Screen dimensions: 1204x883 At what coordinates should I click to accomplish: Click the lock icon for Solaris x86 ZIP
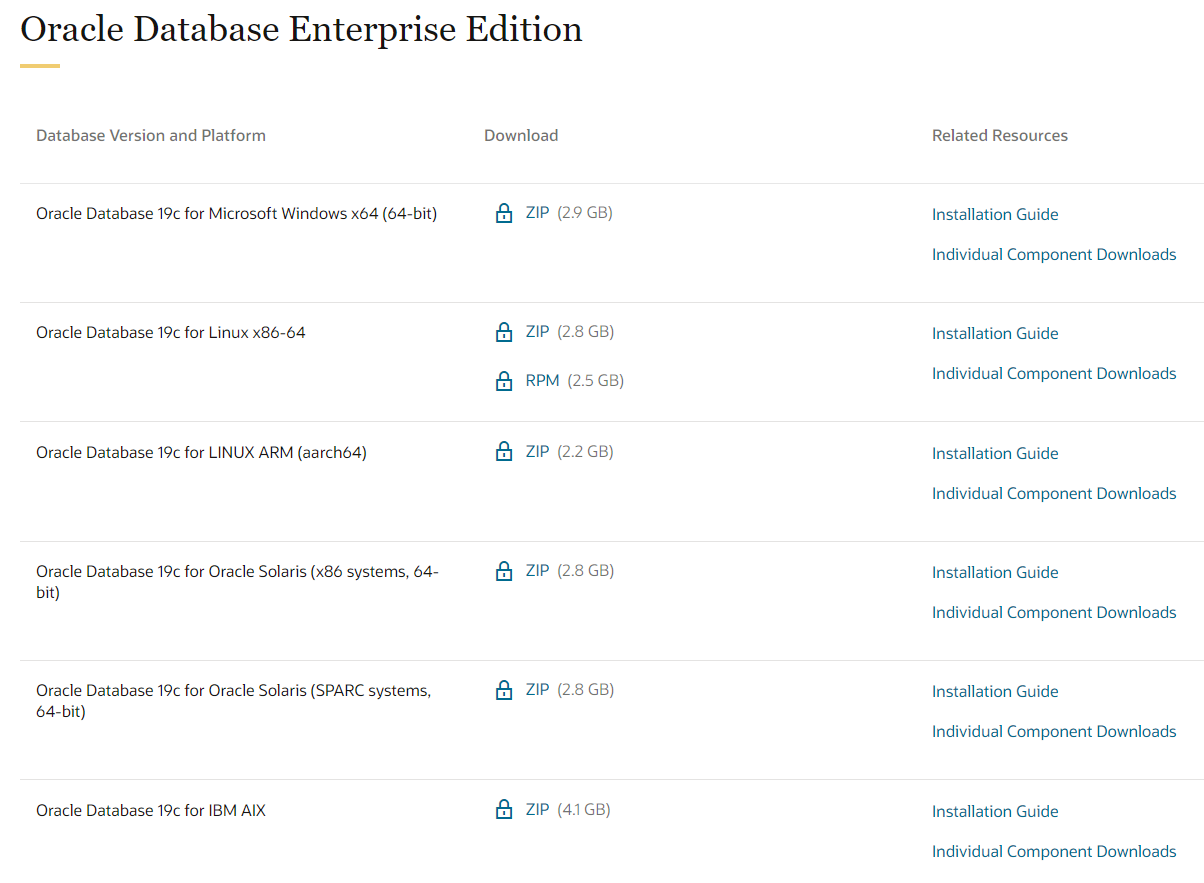click(503, 570)
